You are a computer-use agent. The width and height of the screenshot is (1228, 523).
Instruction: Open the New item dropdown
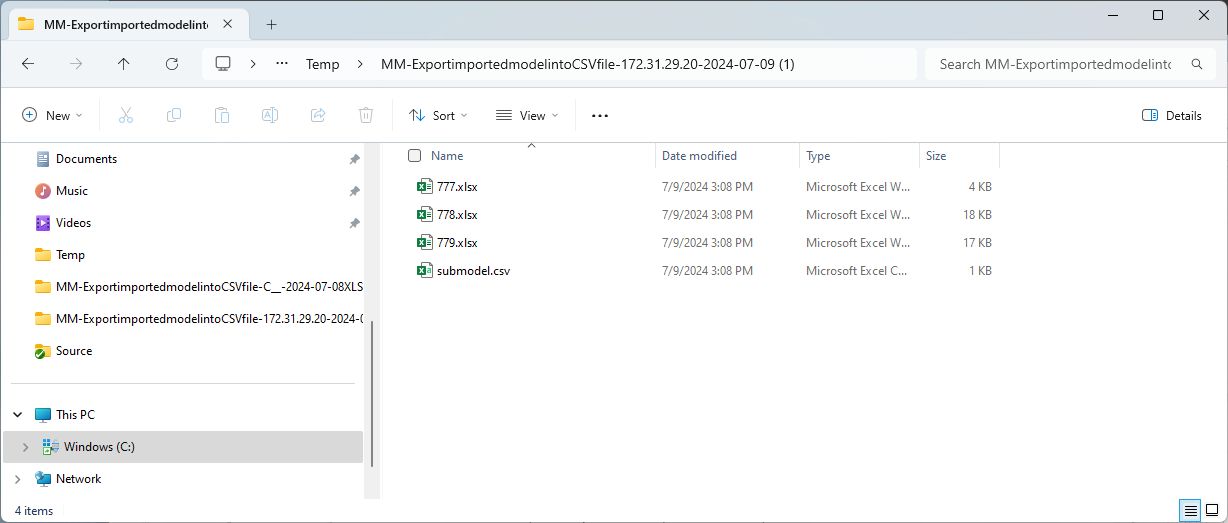[53, 115]
